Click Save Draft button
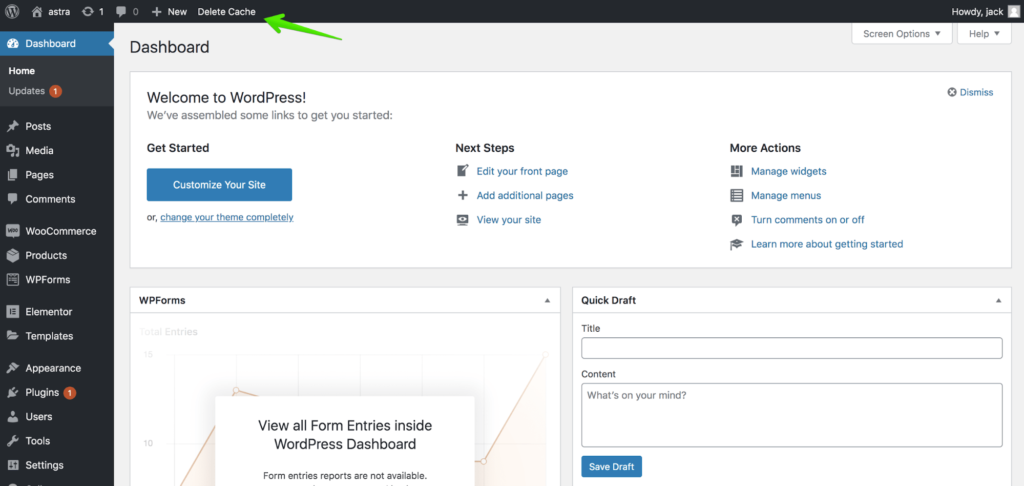Viewport: 1024px width, 486px height. 612,466
